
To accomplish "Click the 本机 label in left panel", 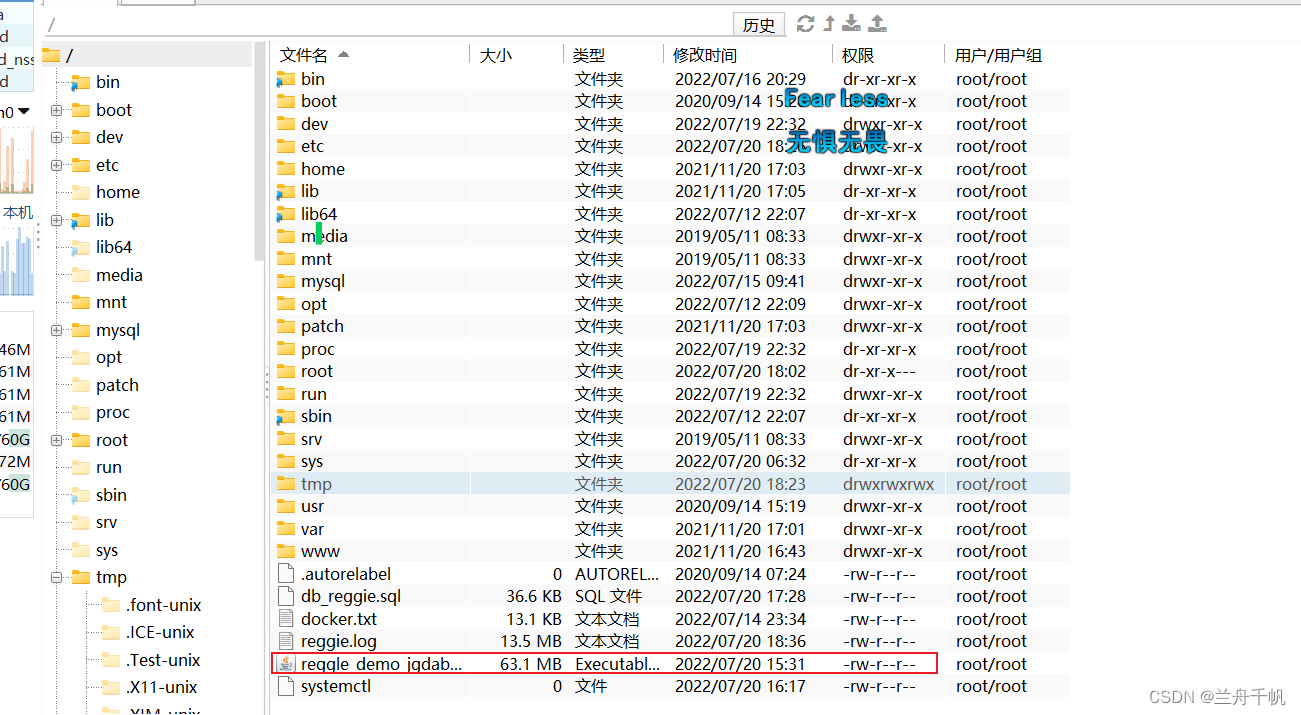I will coord(17,212).
